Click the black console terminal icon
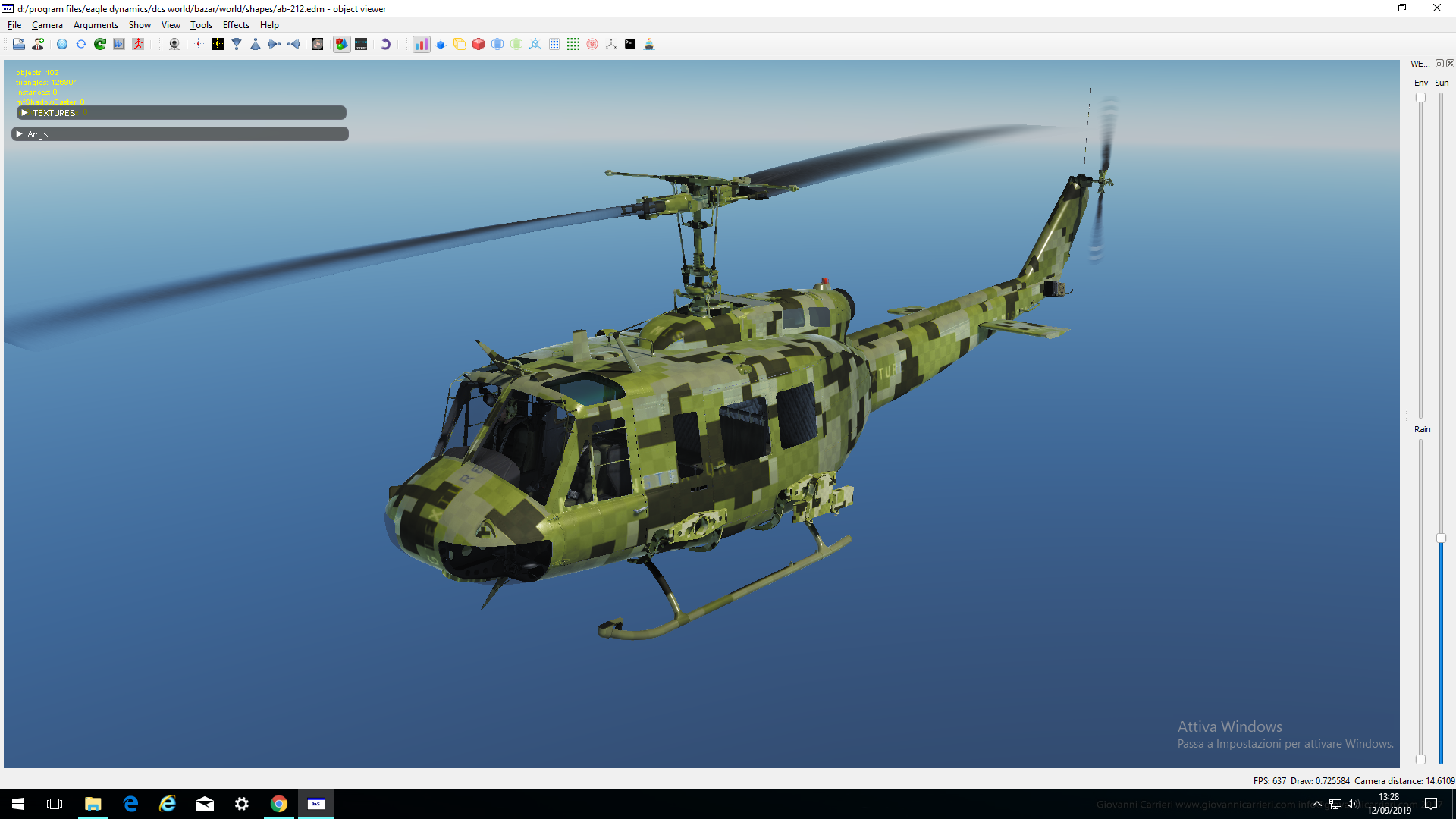The height and width of the screenshot is (819, 1456). (630, 44)
